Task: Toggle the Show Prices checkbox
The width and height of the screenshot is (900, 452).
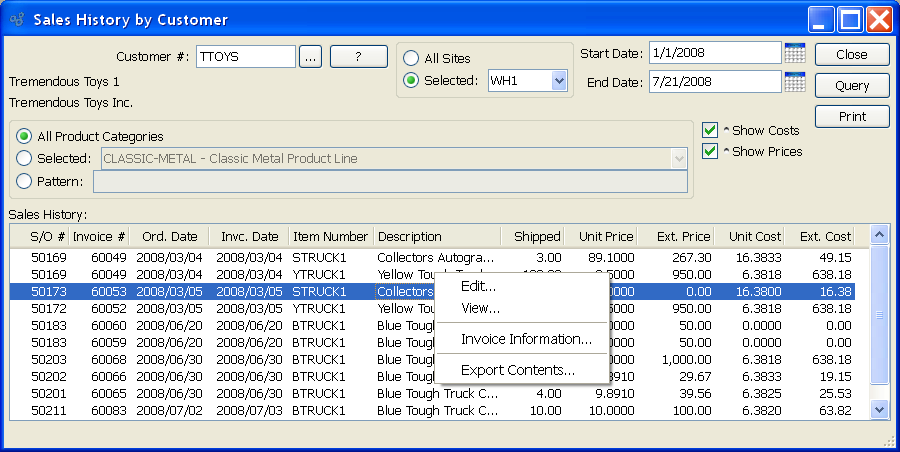Action: click(x=710, y=151)
